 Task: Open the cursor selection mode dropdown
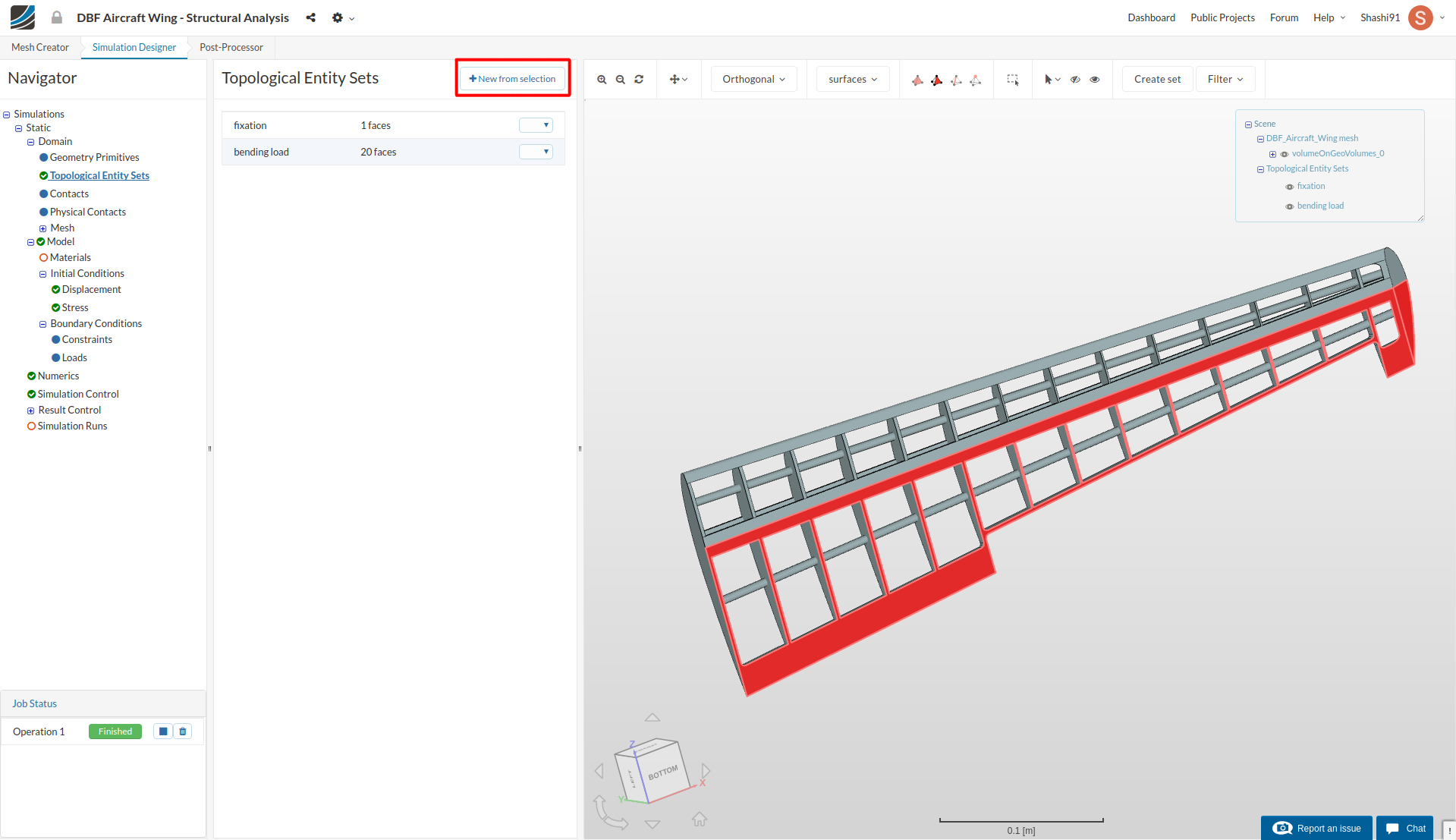(x=1052, y=80)
